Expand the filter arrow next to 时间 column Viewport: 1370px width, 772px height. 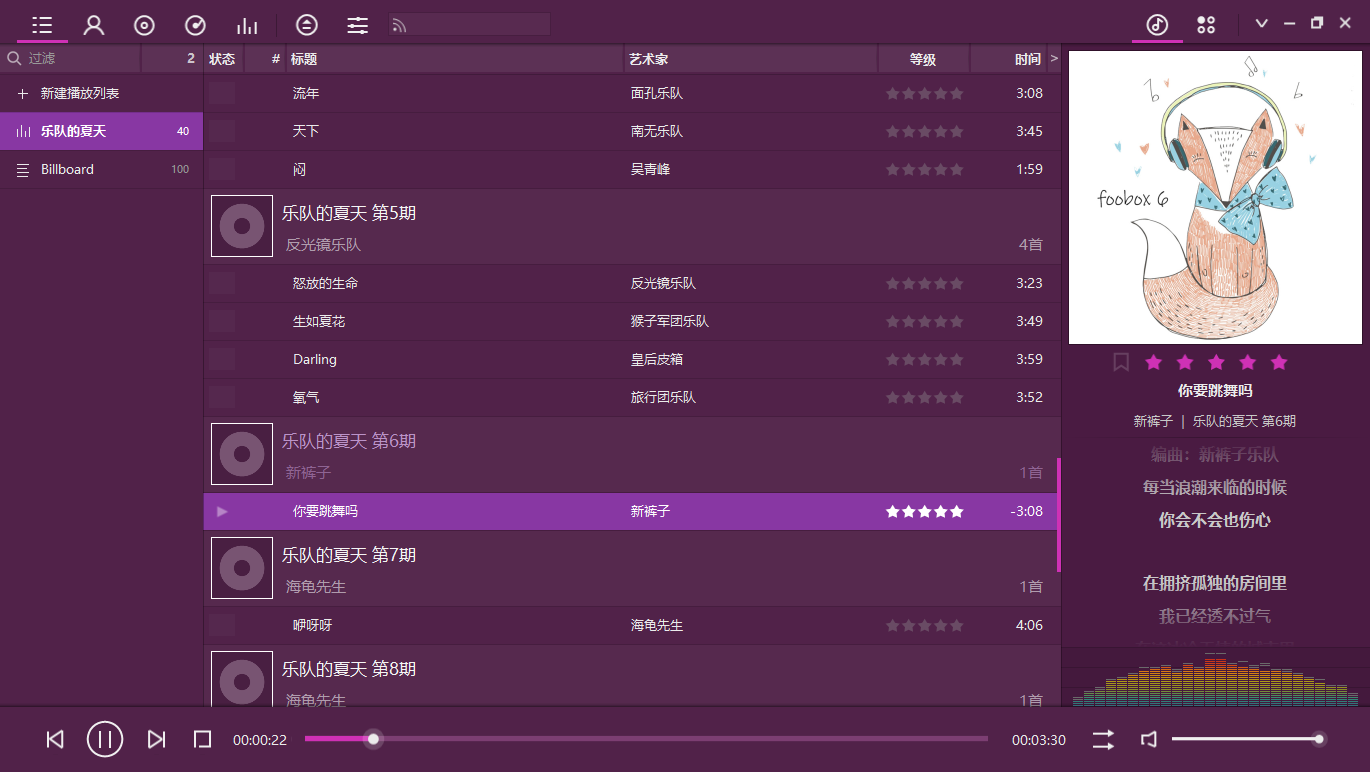[x=1053, y=58]
